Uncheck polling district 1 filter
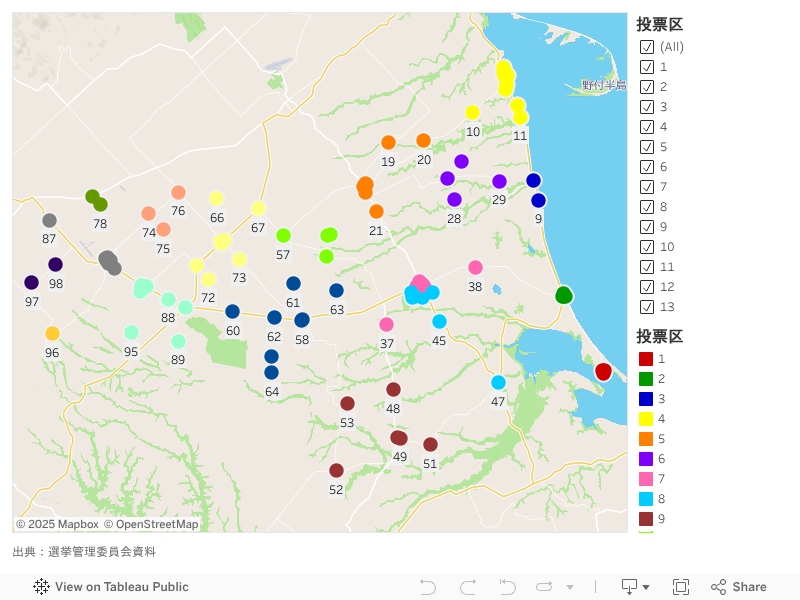The image size is (800, 600). tap(647, 67)
